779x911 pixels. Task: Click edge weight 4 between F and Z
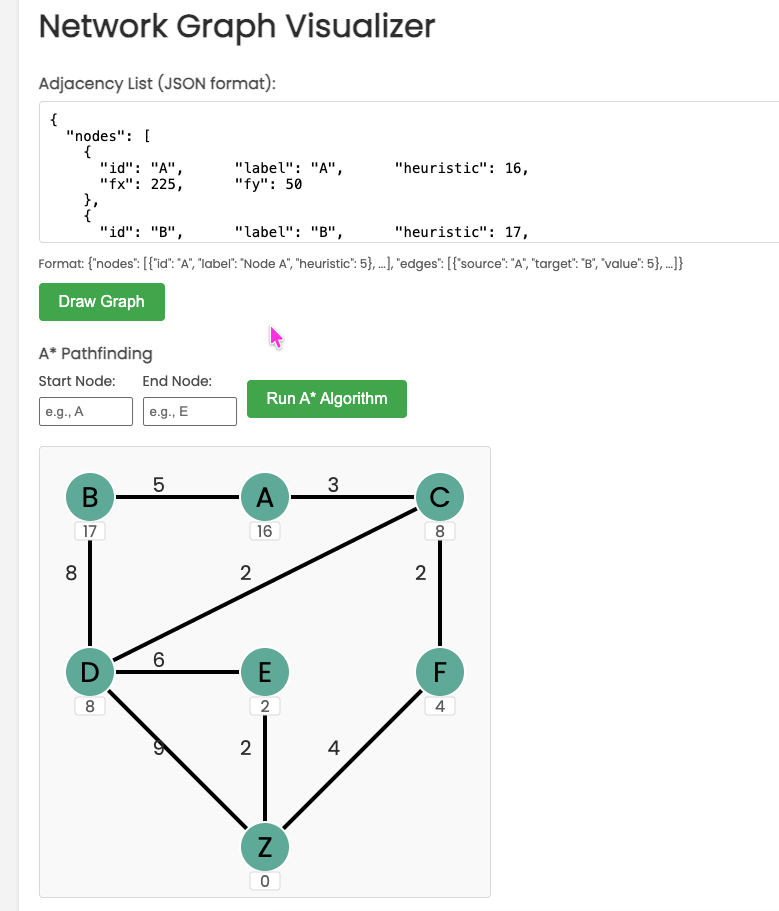tap(334, 748)
